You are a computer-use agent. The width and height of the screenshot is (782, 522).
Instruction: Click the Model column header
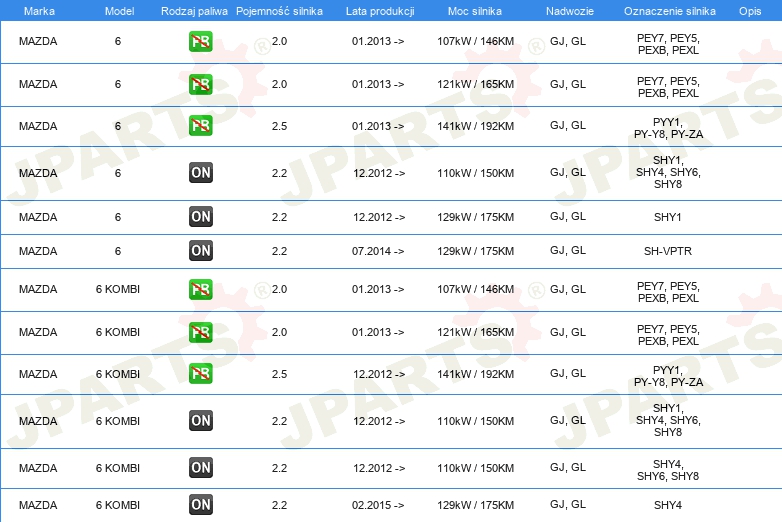119,11
